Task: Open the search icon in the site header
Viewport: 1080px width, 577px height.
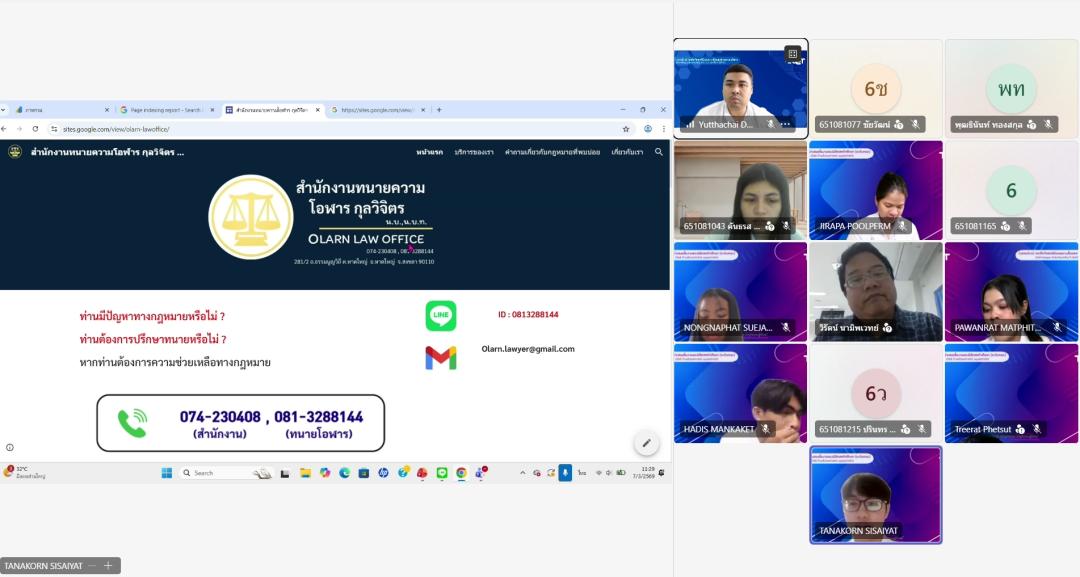Action: point(658,152)
